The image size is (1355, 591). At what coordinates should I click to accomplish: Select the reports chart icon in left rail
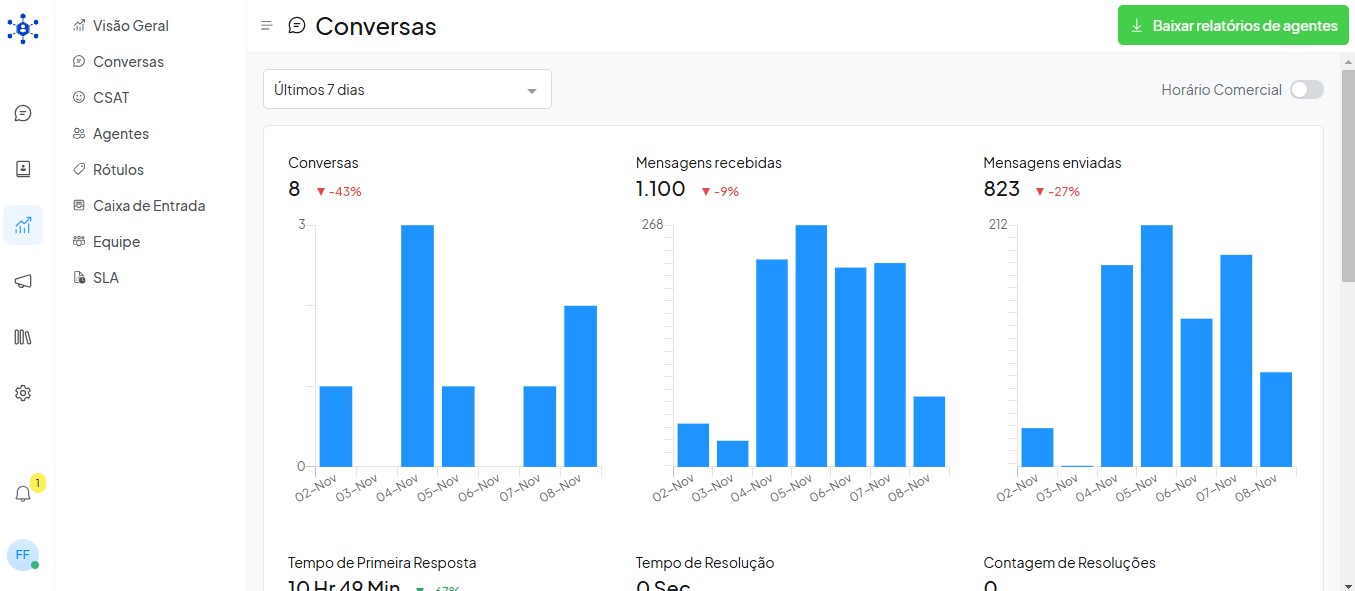coord(23,225)
